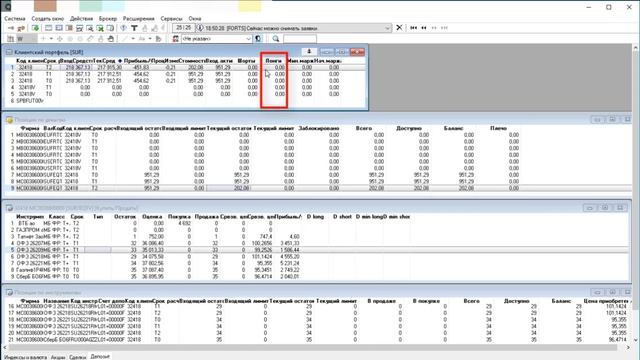Viewport: 640px width, 360px height.
Task: Select the ОФЗ 26207 instrument row
Action: coord(318,243)
